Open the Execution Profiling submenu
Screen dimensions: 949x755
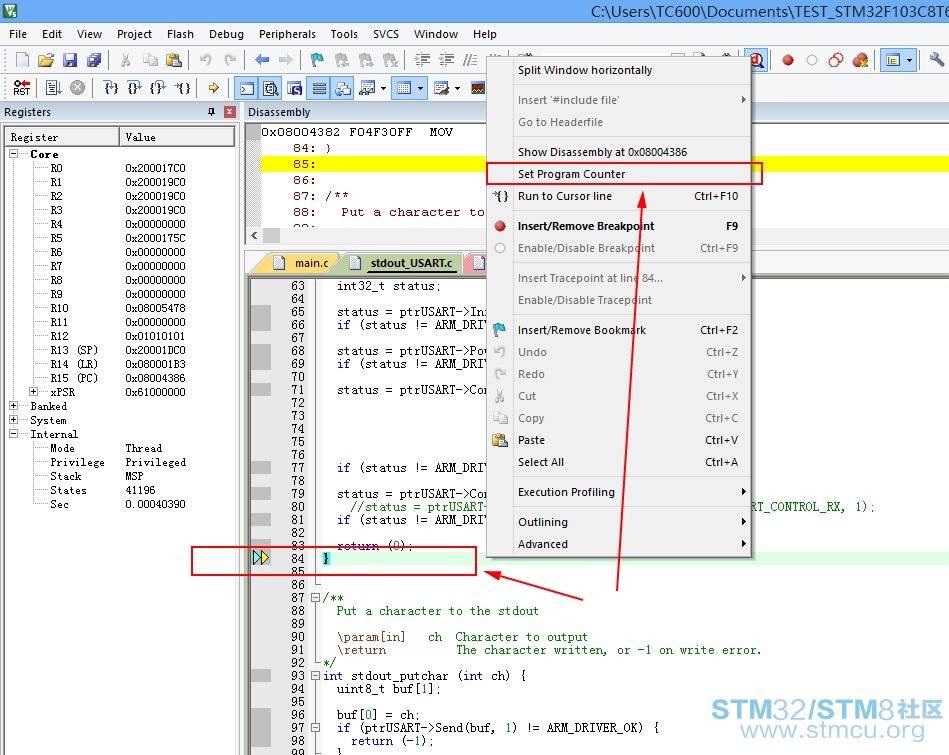[x=620, y=492]
